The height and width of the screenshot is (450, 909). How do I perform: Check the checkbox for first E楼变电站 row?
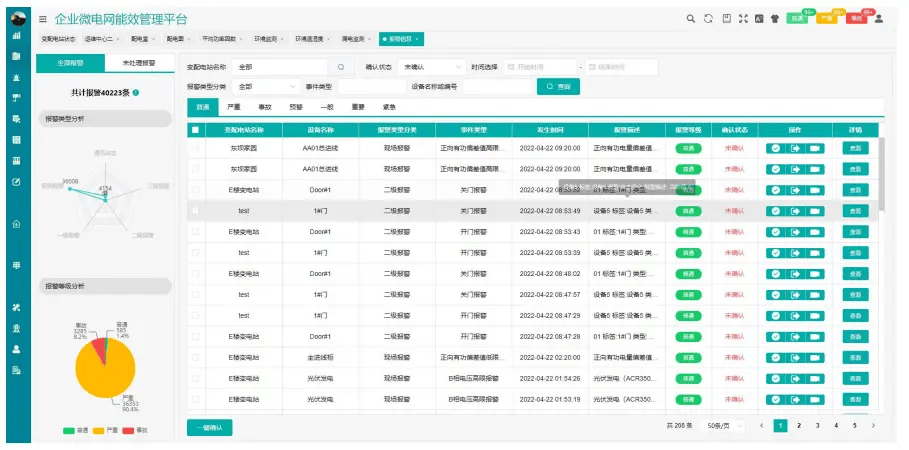point(195,190)
